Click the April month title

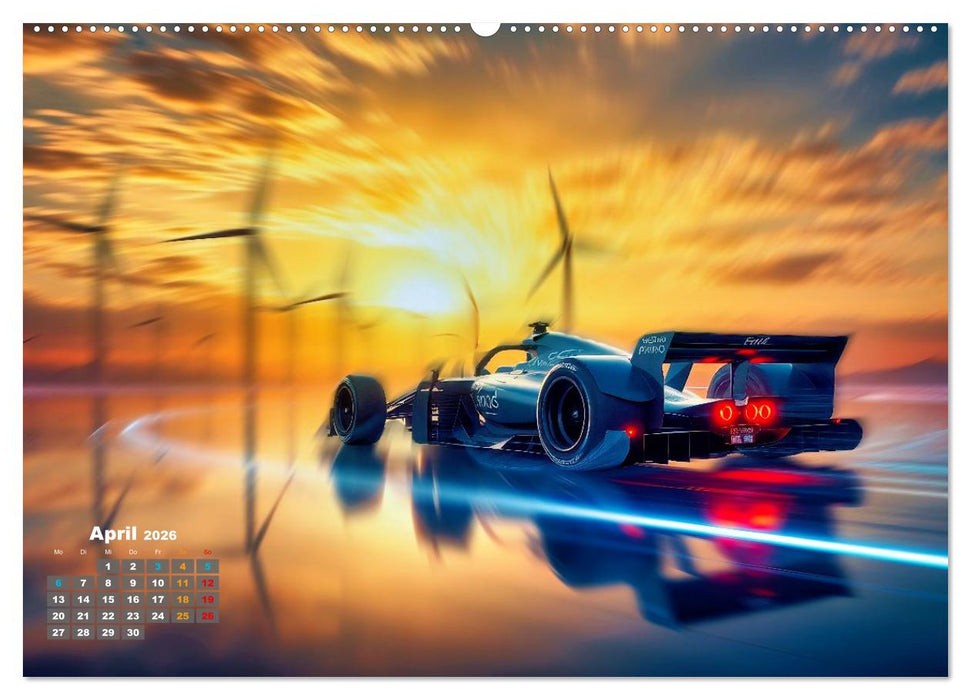[114, 534]
